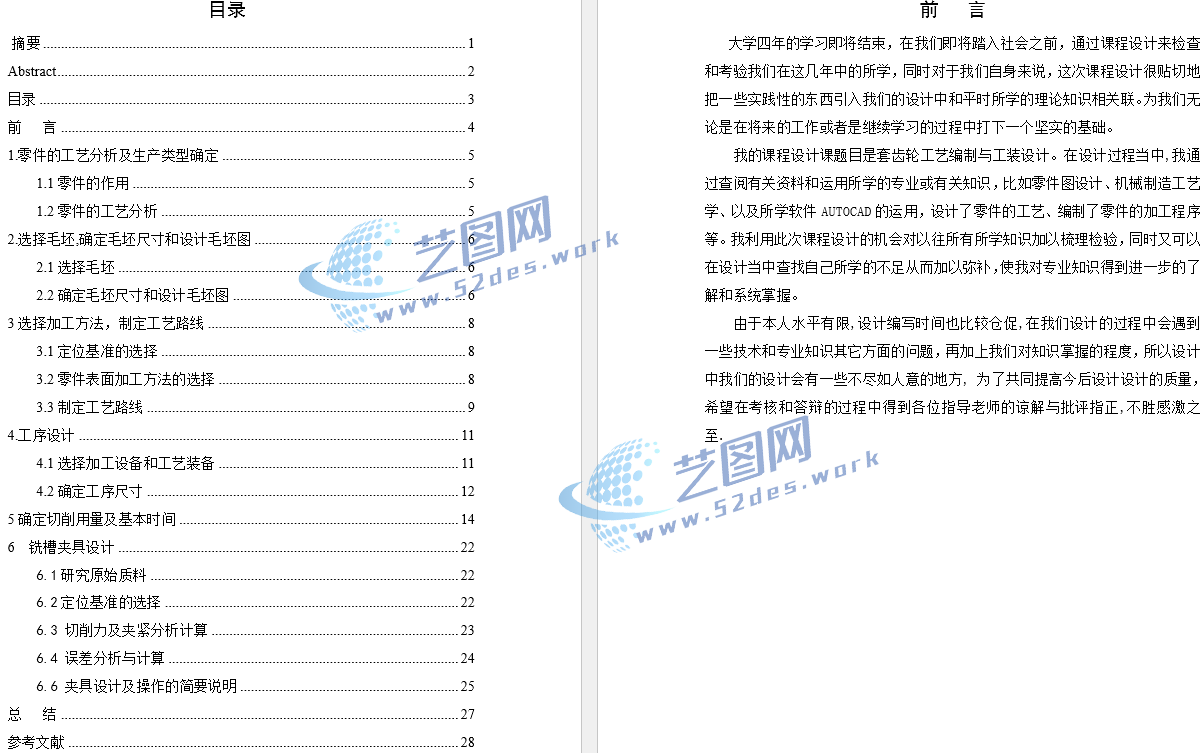1203x753 pixels.
Task: Jump to "6.3 切削力及夹紧分析计算" entry
Action: pyautogui.click(x=255, y=631)
